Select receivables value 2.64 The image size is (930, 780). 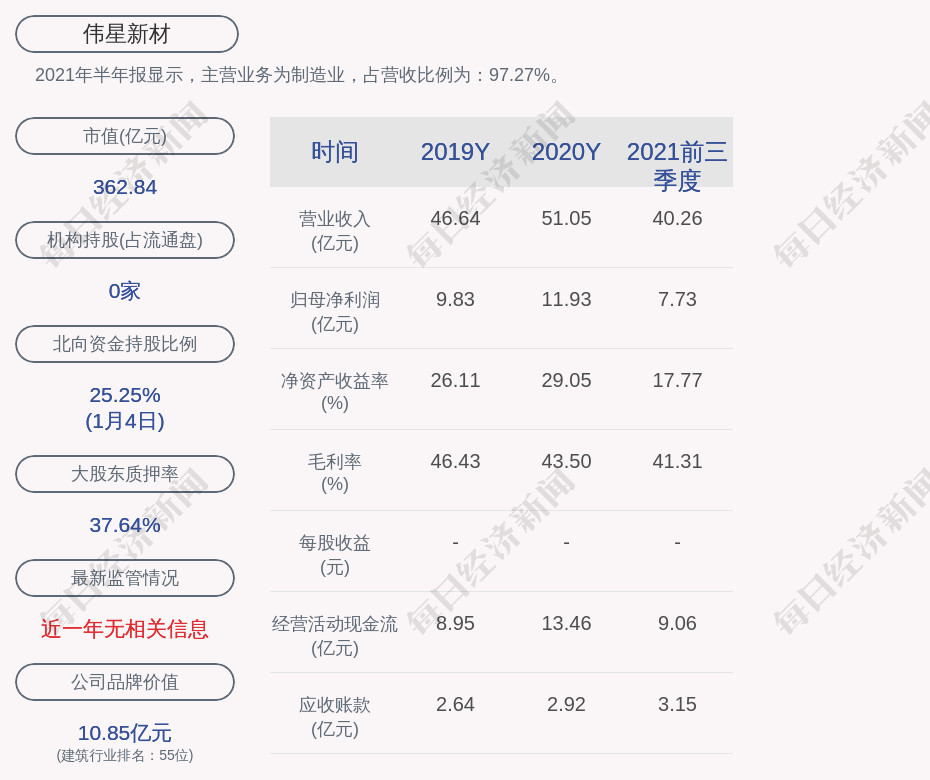click(455, 705)
